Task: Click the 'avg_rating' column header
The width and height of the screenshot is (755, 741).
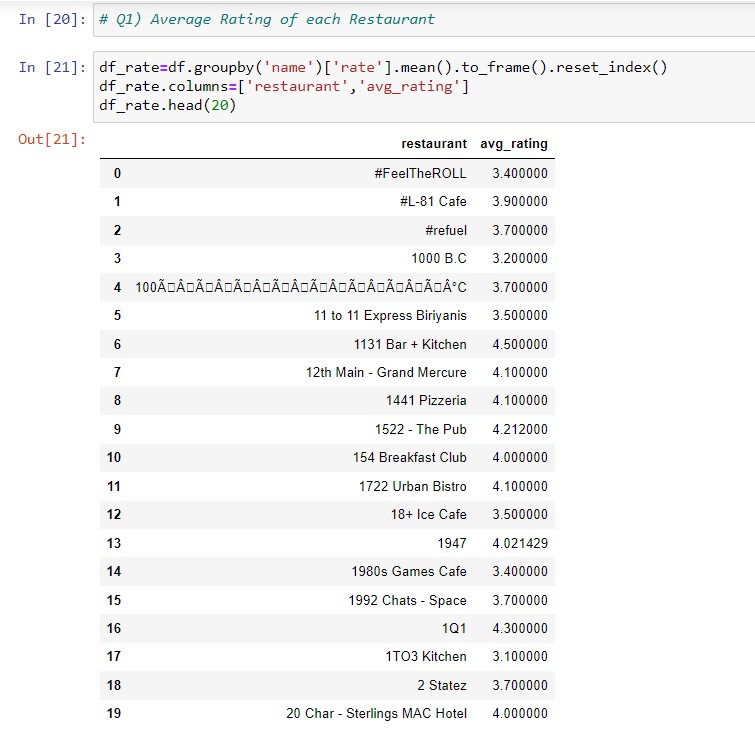Action: (514, 144)
